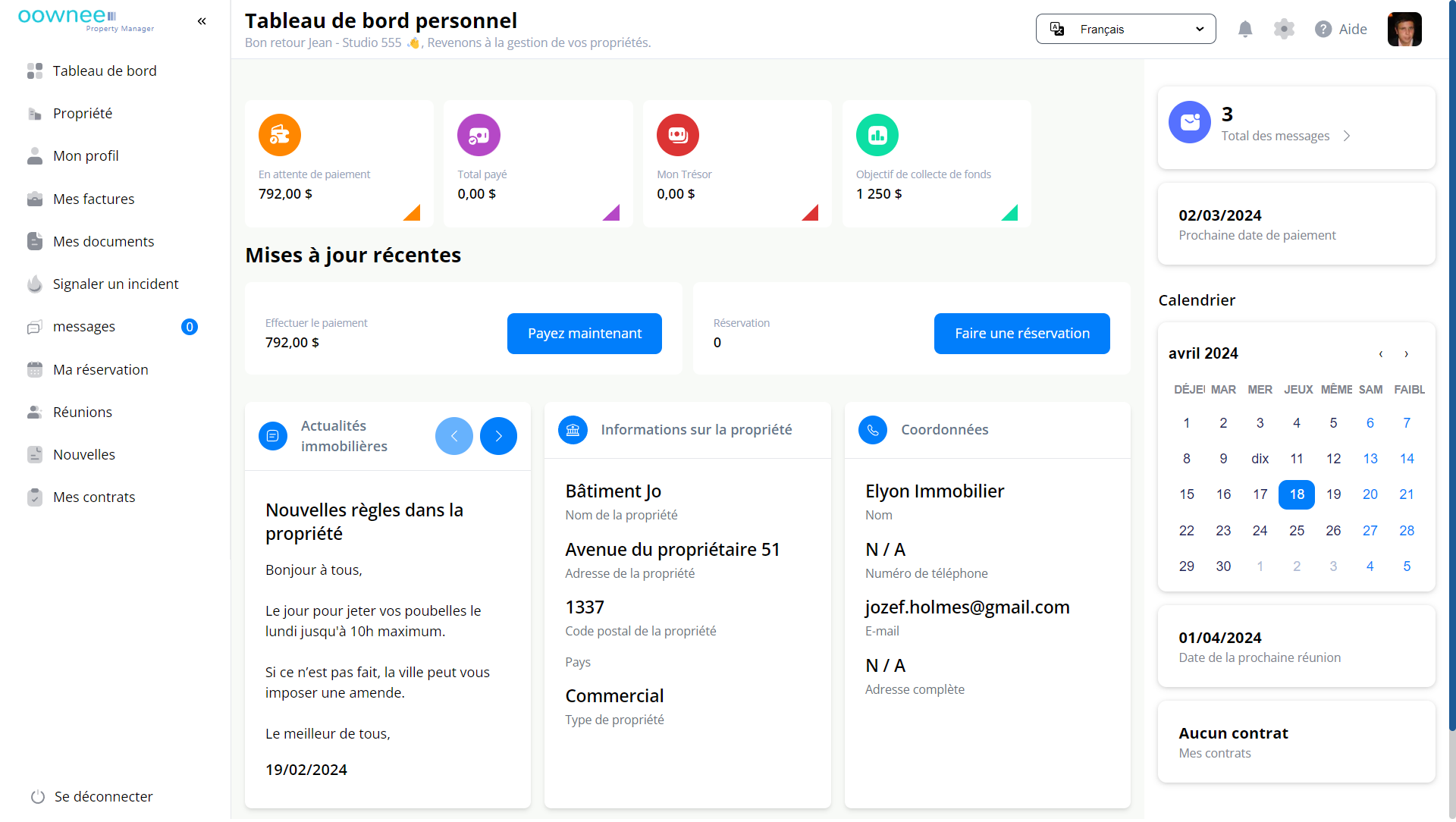Viewport: 1456px width, 822px height.
Task: Click the Tableau de bord sidebar icon
Action: (x=34, y=70)
